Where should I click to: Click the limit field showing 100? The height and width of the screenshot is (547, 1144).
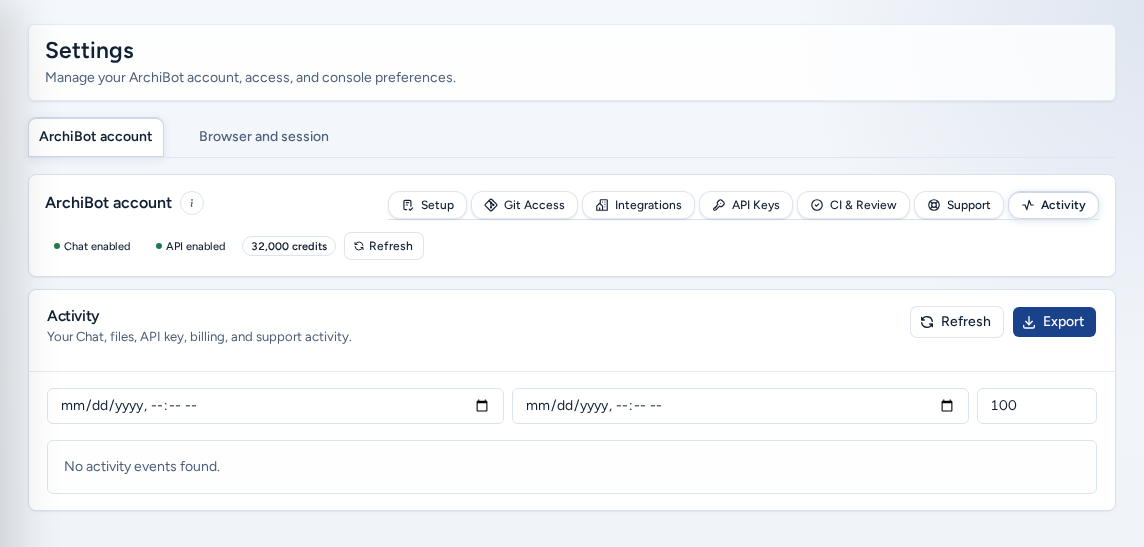[x=1037, y=406]
